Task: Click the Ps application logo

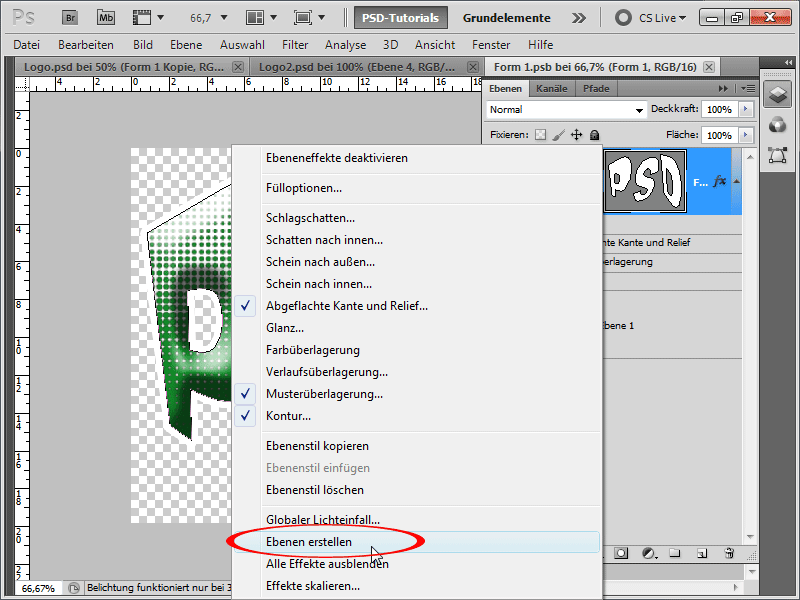Action: tap(23, 18)
